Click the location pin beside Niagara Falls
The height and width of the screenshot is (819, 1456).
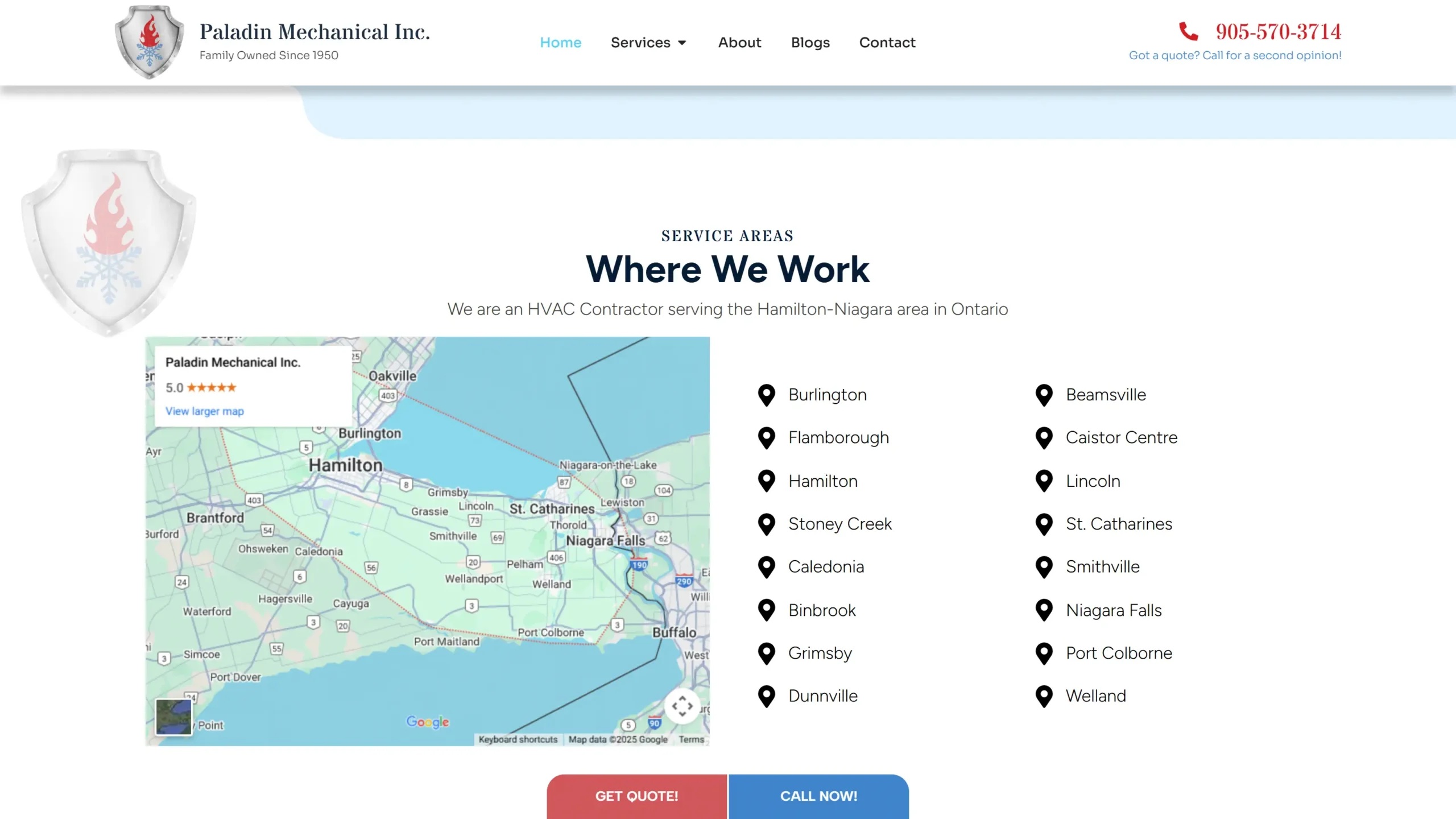click(x=1044, y=610)
